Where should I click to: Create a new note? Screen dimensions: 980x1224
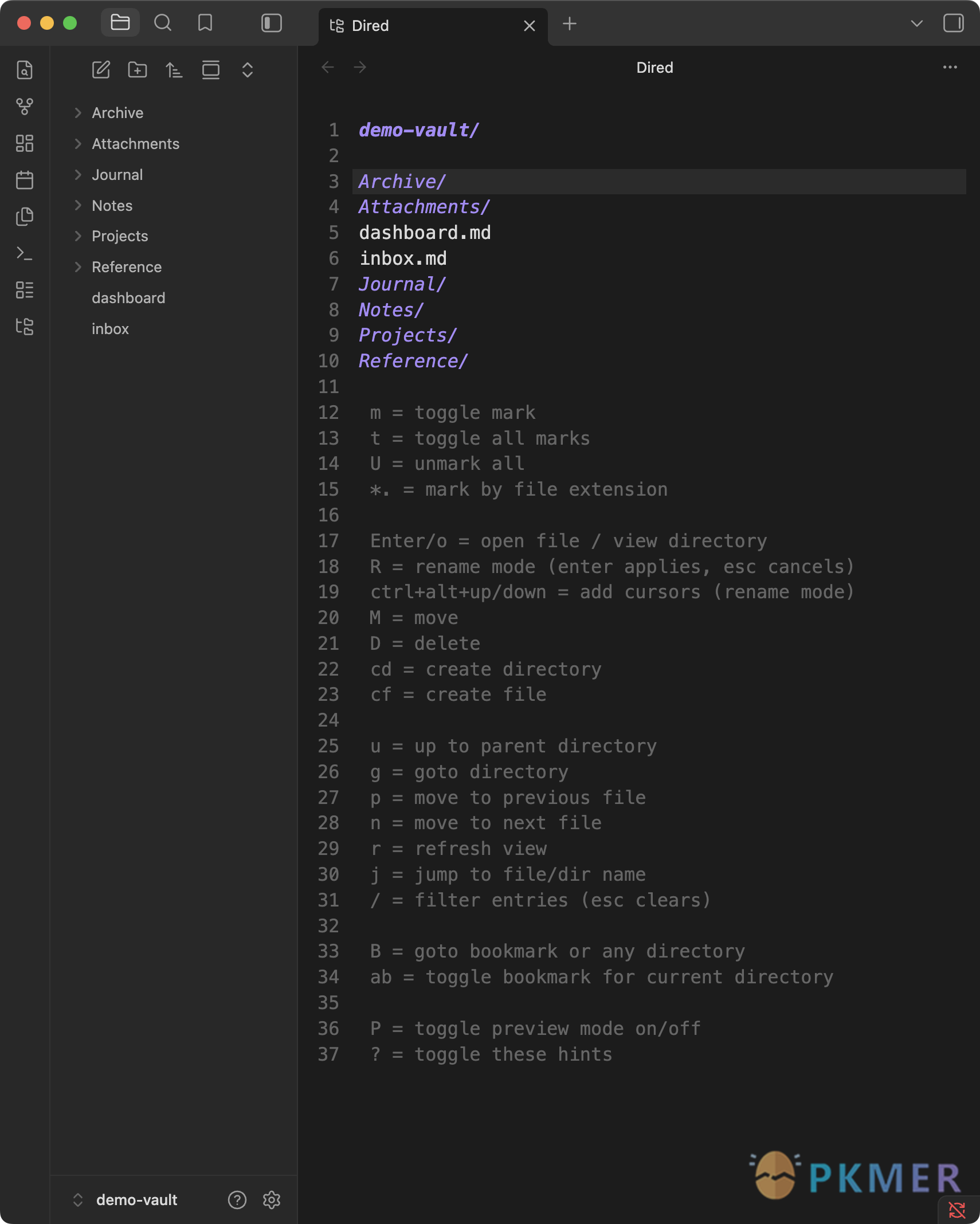pyautogui.click(x=101, y=70)
